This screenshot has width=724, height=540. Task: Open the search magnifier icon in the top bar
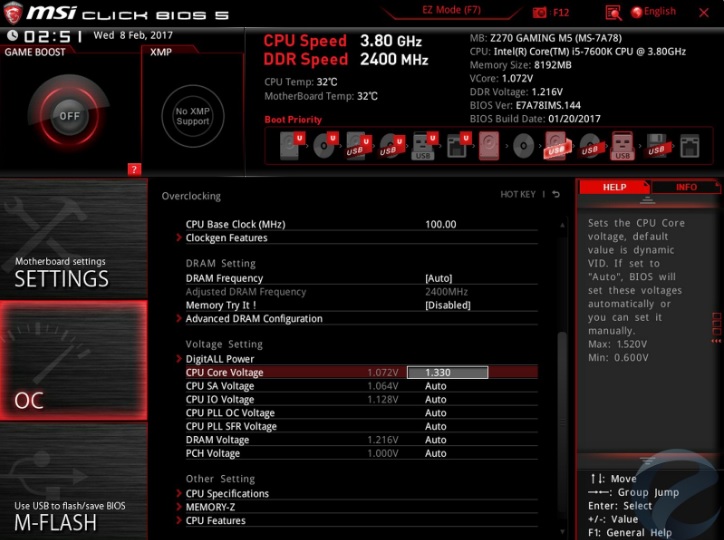[x=613, y=13]
